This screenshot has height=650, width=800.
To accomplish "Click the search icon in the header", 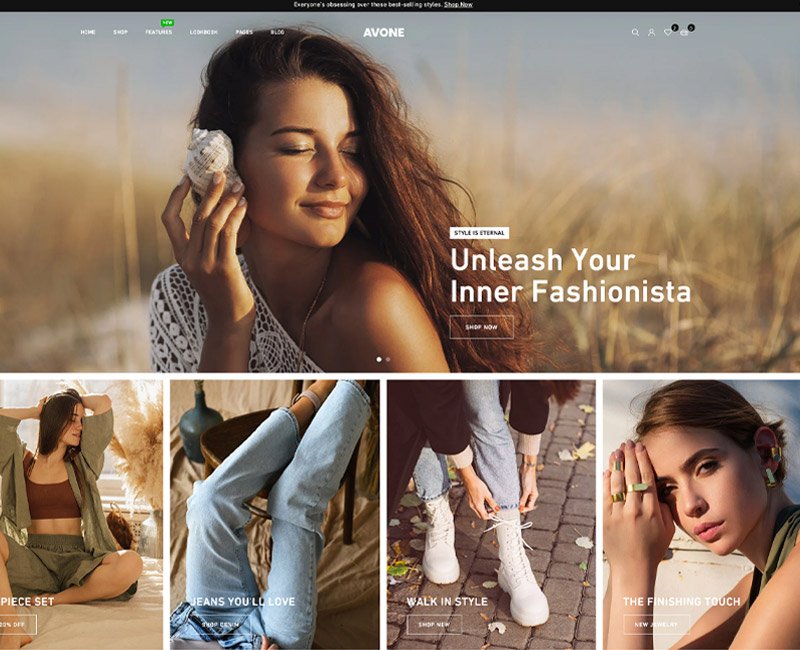I will pyautogui.click(x=636, y=32).
